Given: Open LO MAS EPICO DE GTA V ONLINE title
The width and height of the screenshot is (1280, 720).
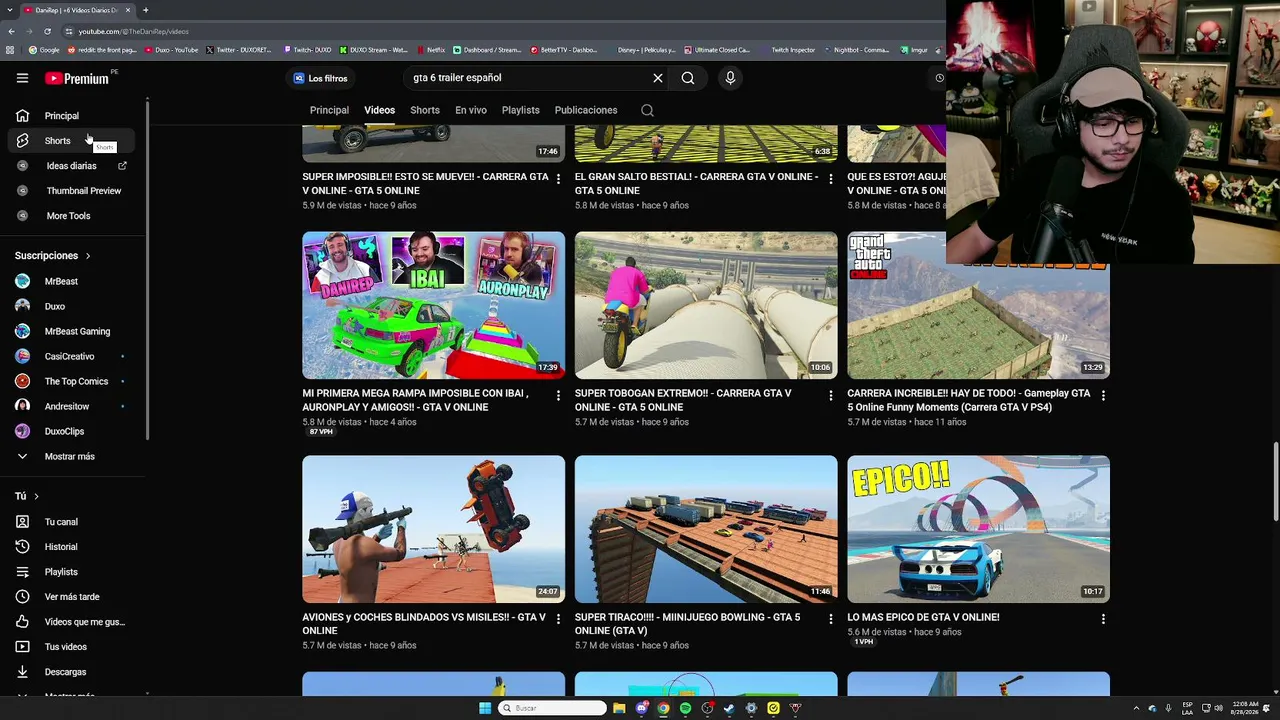Looking at the screenshot, I should coord(923,617).
